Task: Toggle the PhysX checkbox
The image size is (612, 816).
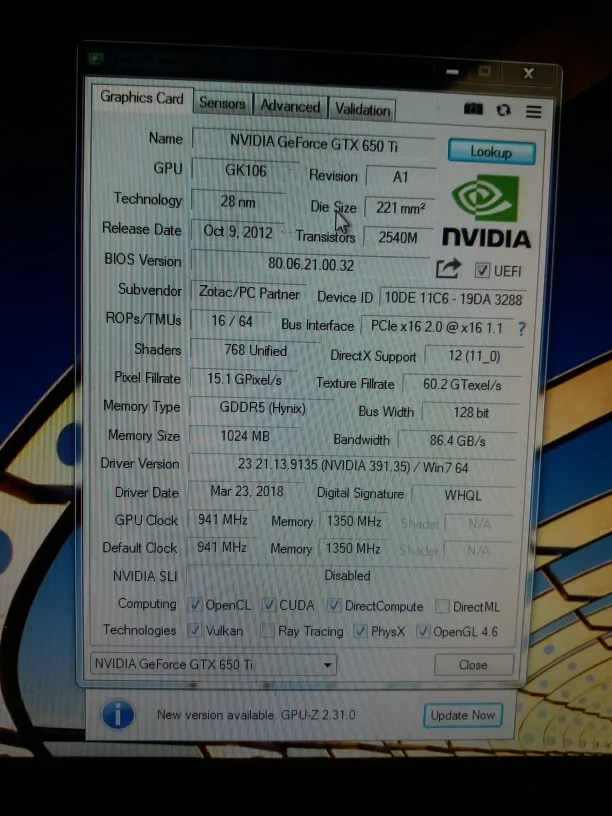Action: click(x=360, y=631)
